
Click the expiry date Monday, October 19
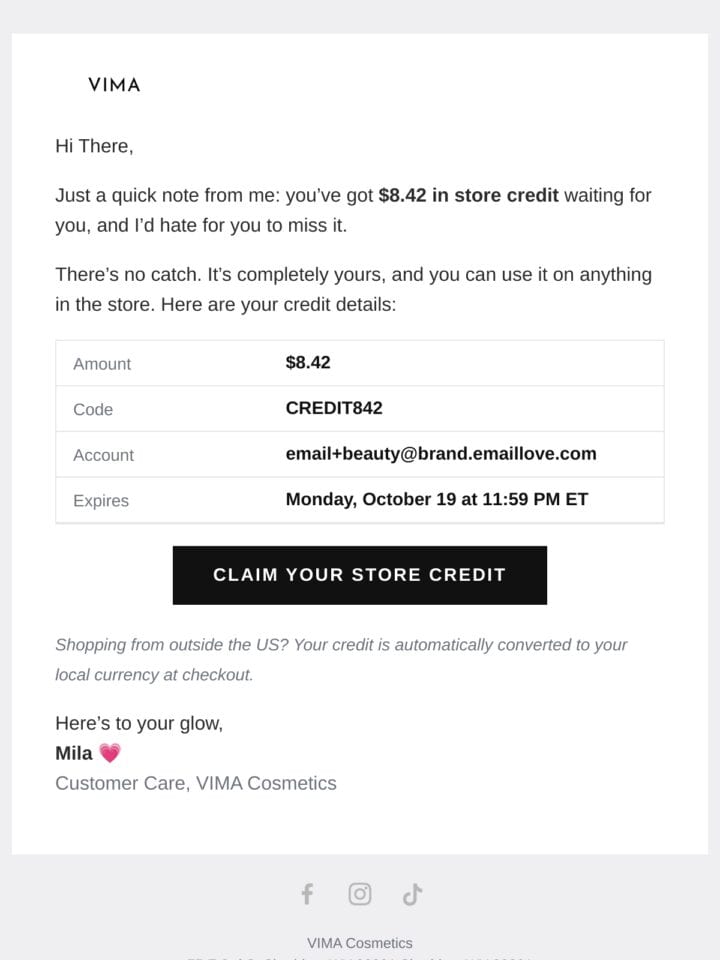pos(370,499)
